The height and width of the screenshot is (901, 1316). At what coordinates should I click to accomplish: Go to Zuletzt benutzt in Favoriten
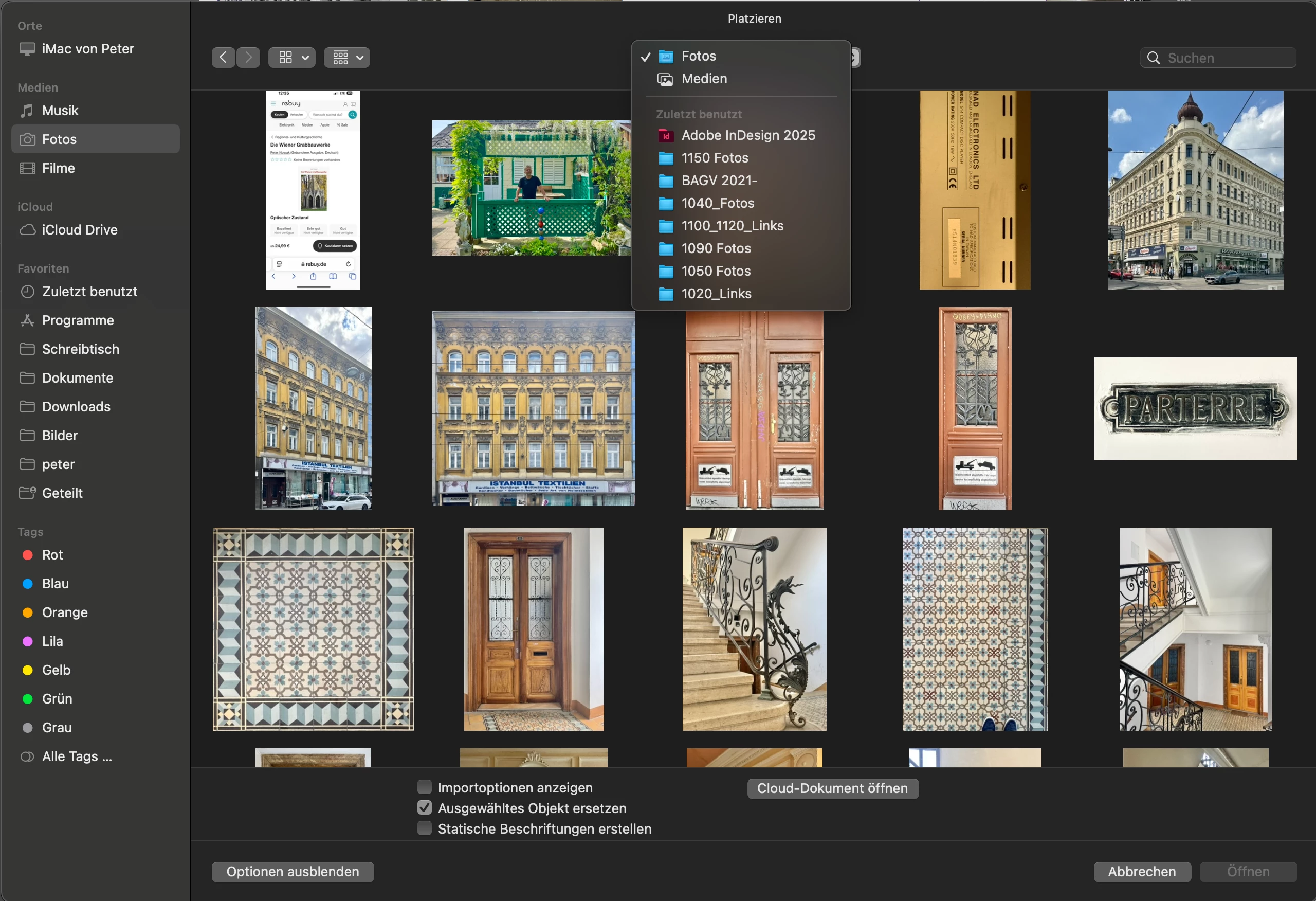click(x=89, y=291)
